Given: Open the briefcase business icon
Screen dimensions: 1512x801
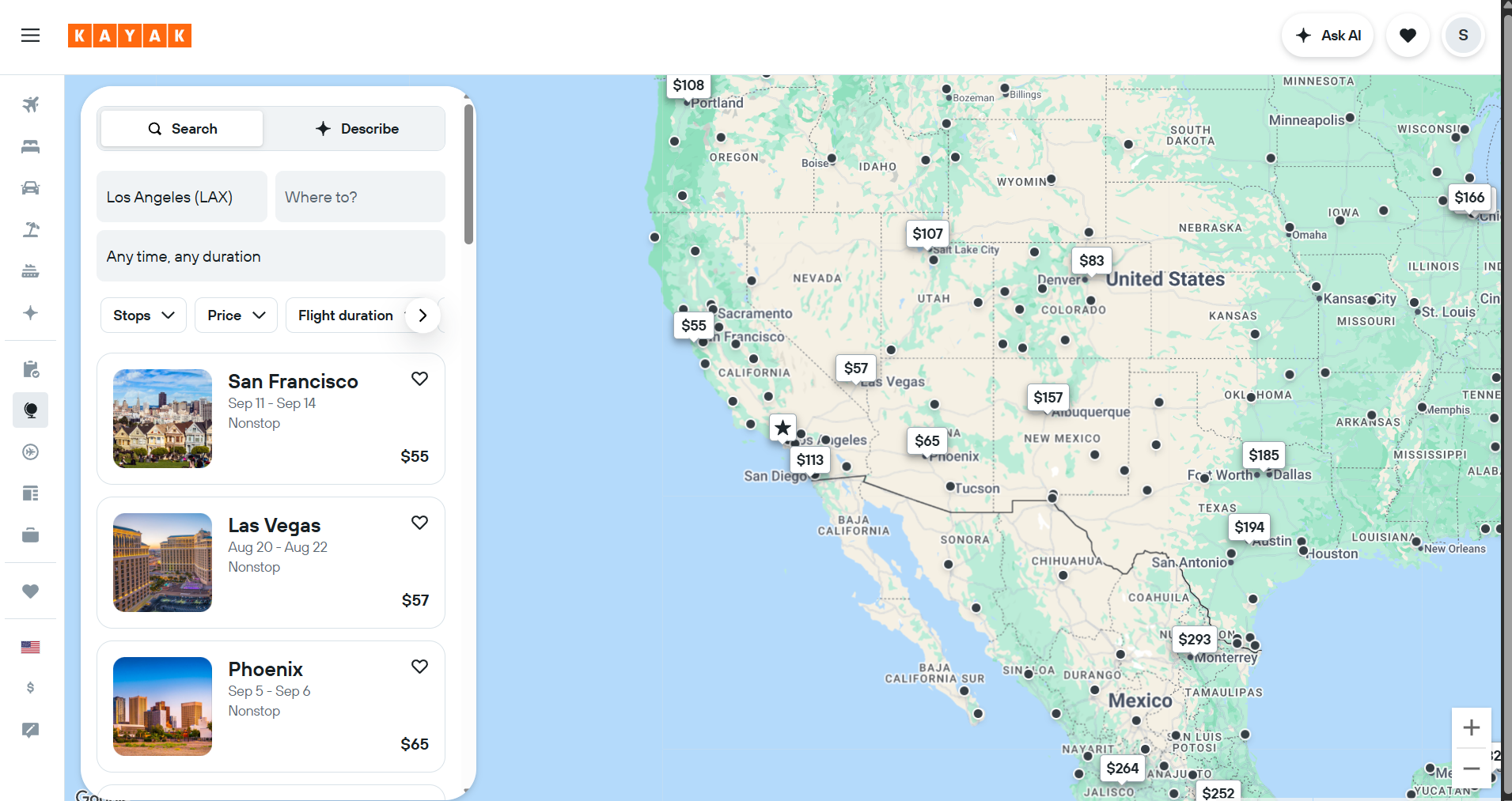Looking at the screenshot, I should (30, 535).
